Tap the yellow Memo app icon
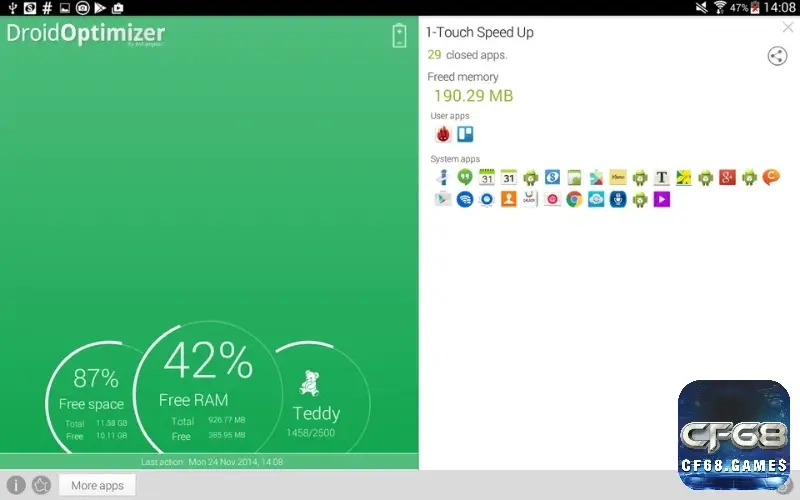Viewport: 800px width, 500px height. click(618, 177)
